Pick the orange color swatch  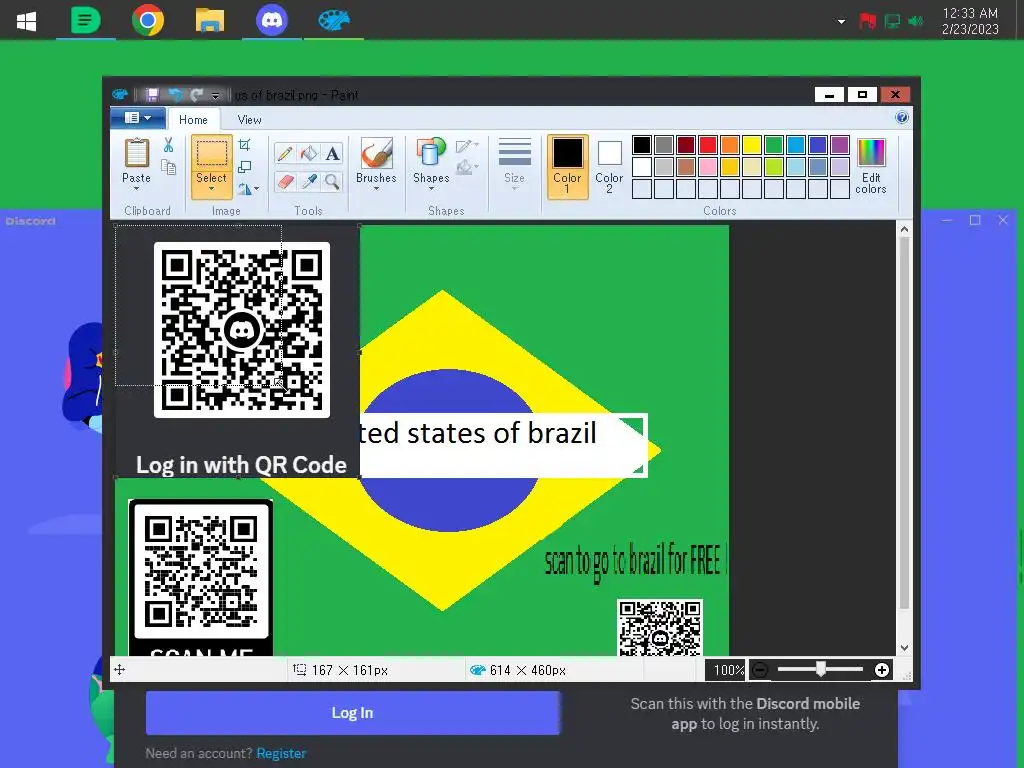tap(729, 145)
